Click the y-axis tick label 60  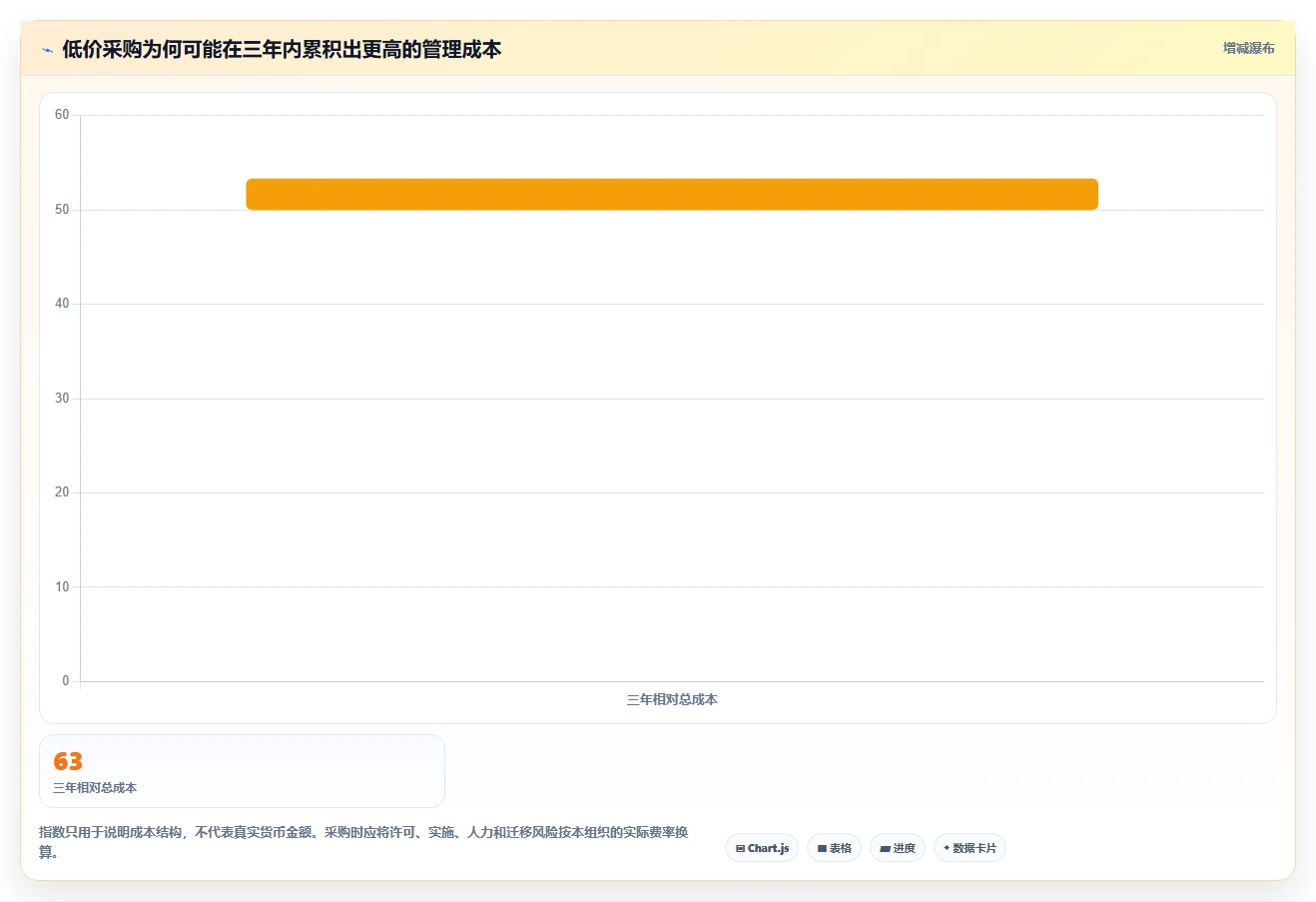point(62,115)
